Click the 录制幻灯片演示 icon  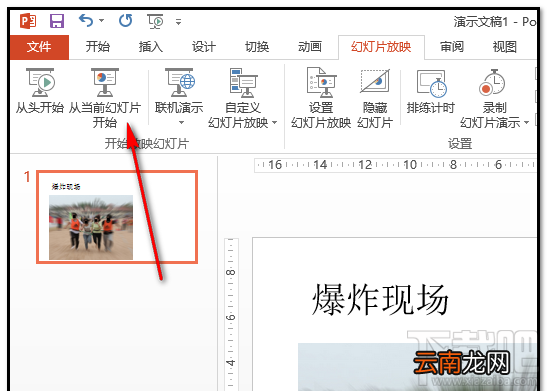(x=492, y=82)
